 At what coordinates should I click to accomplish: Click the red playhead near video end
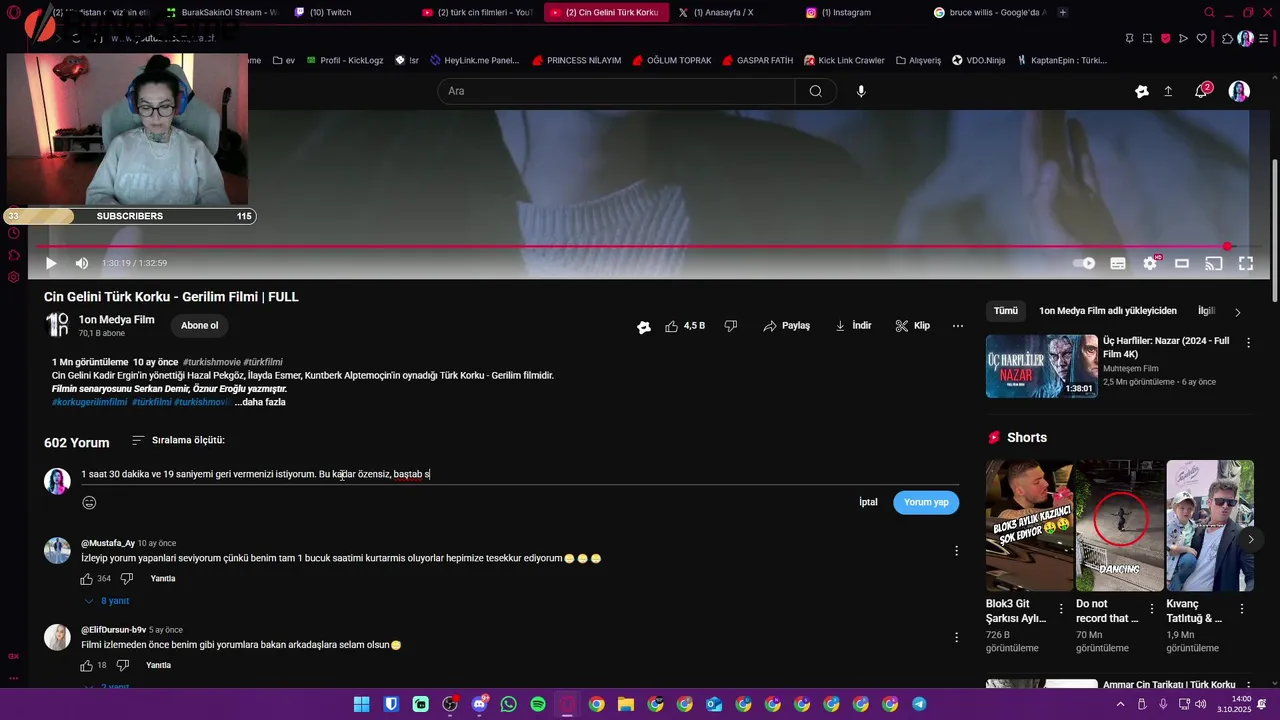pos(1227,246)
